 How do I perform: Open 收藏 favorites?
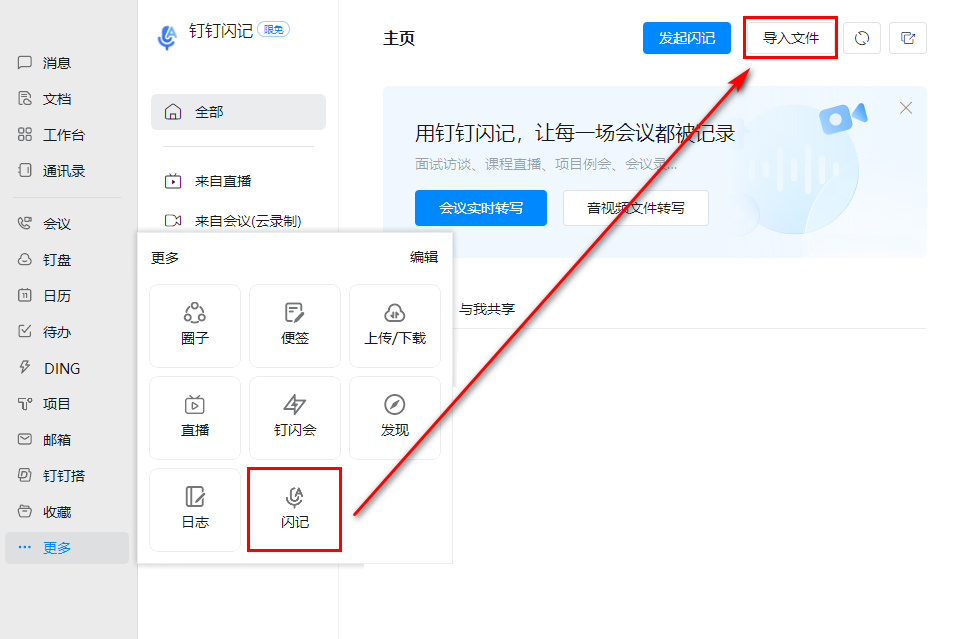[45, 512]
